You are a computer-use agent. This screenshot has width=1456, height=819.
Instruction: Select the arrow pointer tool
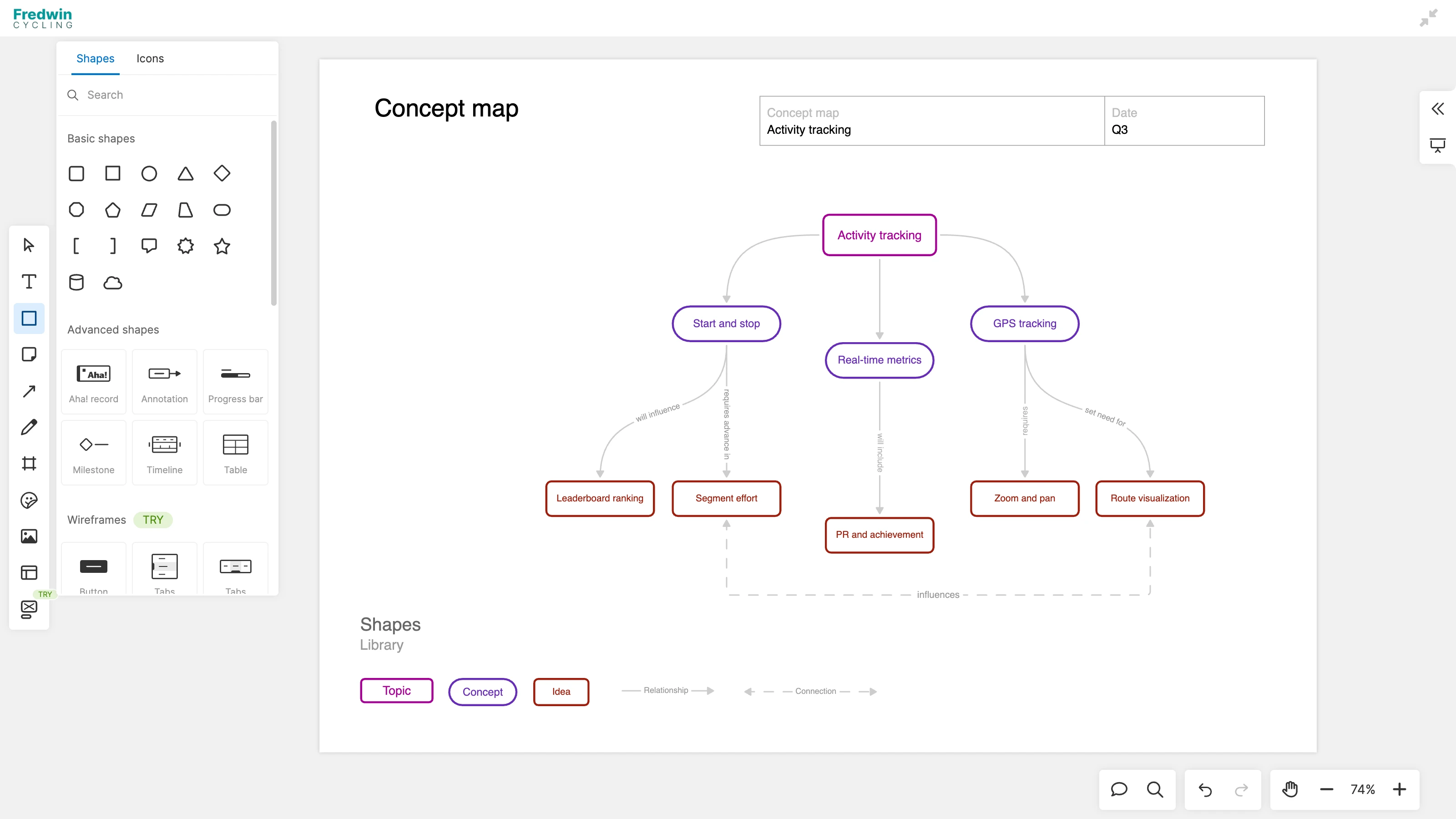point(29,245)
